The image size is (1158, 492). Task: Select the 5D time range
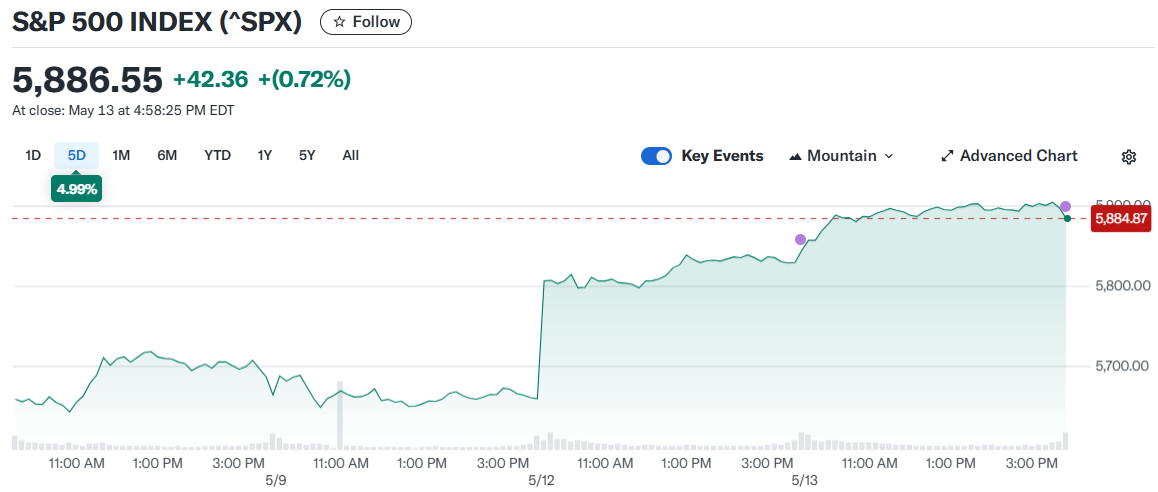[x=77, y=155]
